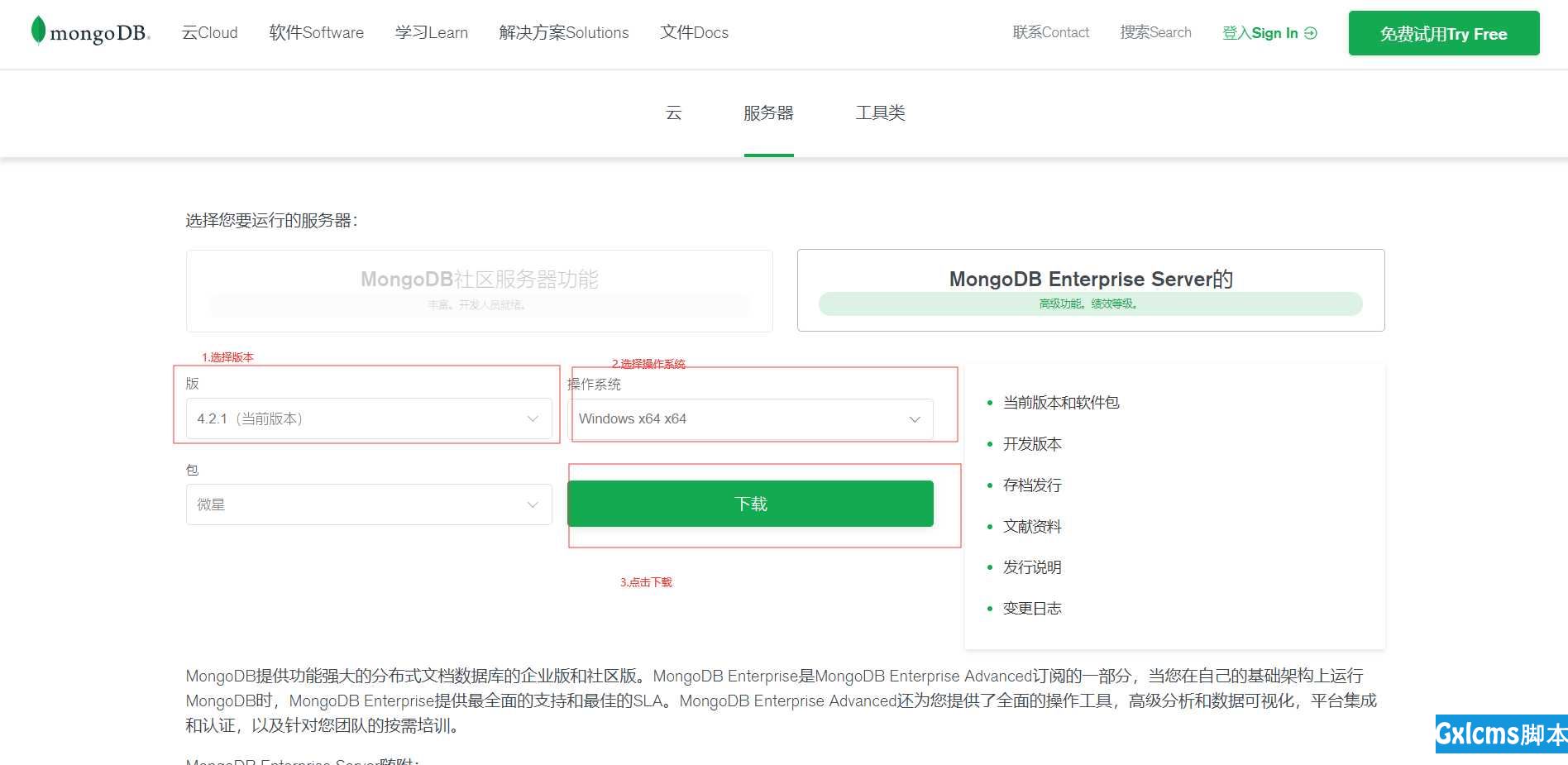1568x765 pixels.
Task: Open the 云Cloud menu
Action: [210, 33]
